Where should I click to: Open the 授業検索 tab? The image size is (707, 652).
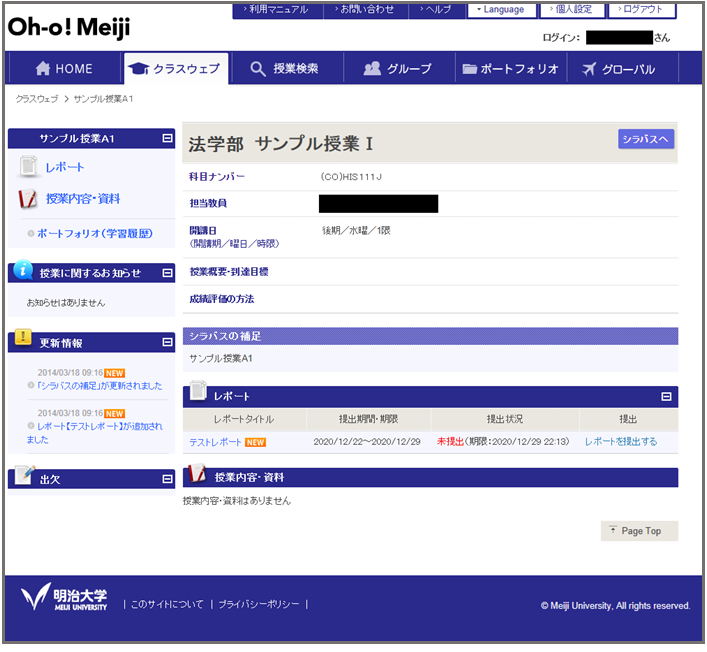(287, 69)
